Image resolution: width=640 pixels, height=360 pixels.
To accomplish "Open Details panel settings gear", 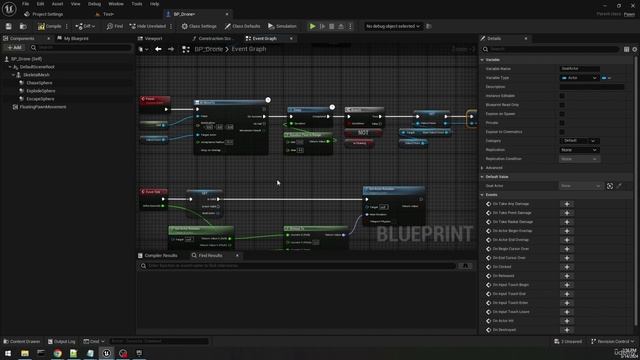I will click(635, 49).
